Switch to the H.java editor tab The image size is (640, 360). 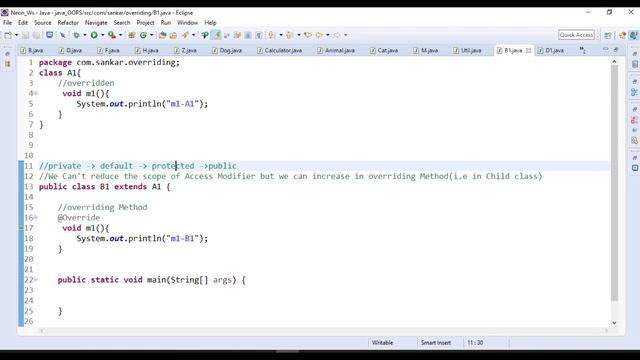(147, 51)
